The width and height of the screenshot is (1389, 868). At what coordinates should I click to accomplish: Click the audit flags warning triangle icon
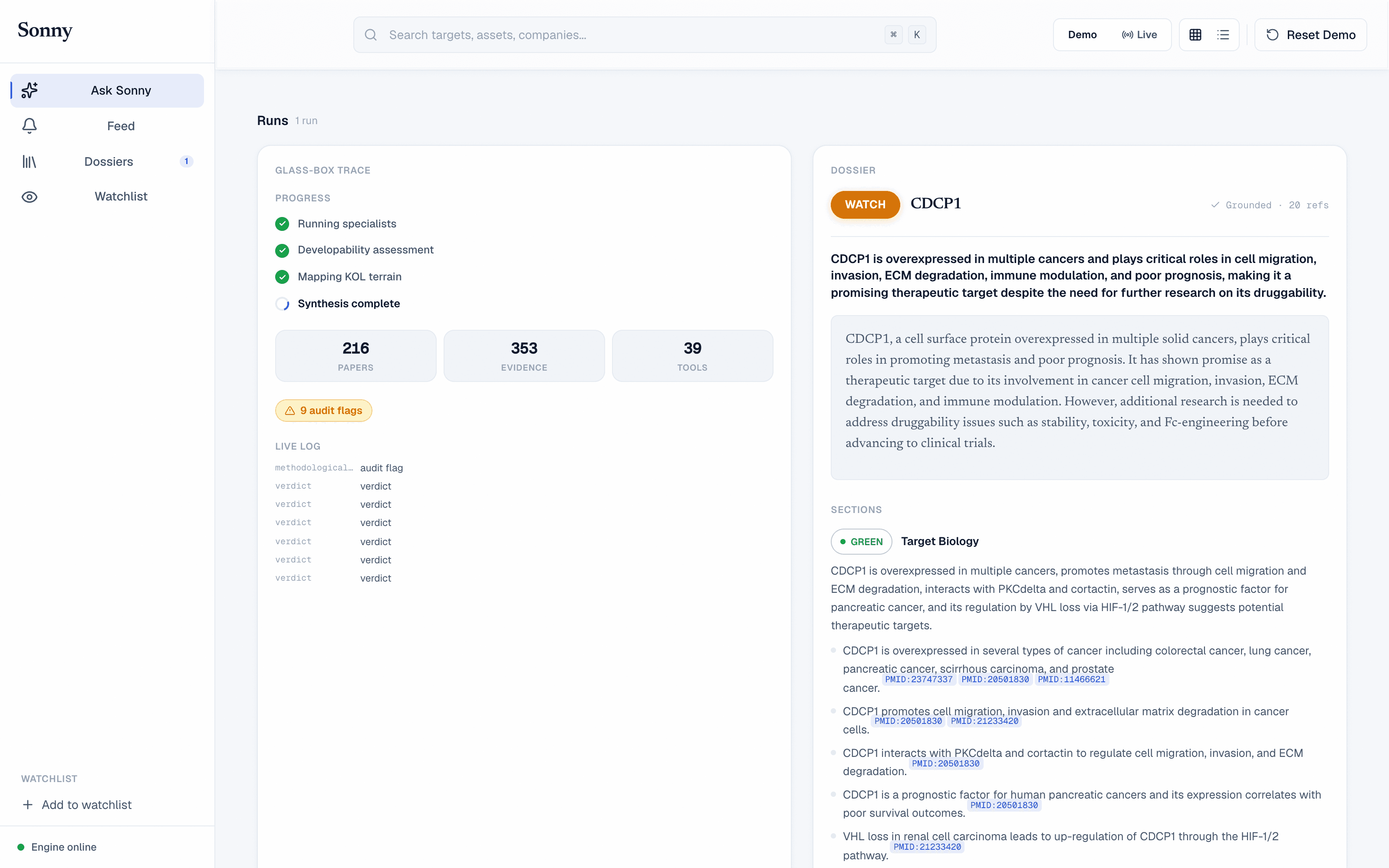coord(290,411)
